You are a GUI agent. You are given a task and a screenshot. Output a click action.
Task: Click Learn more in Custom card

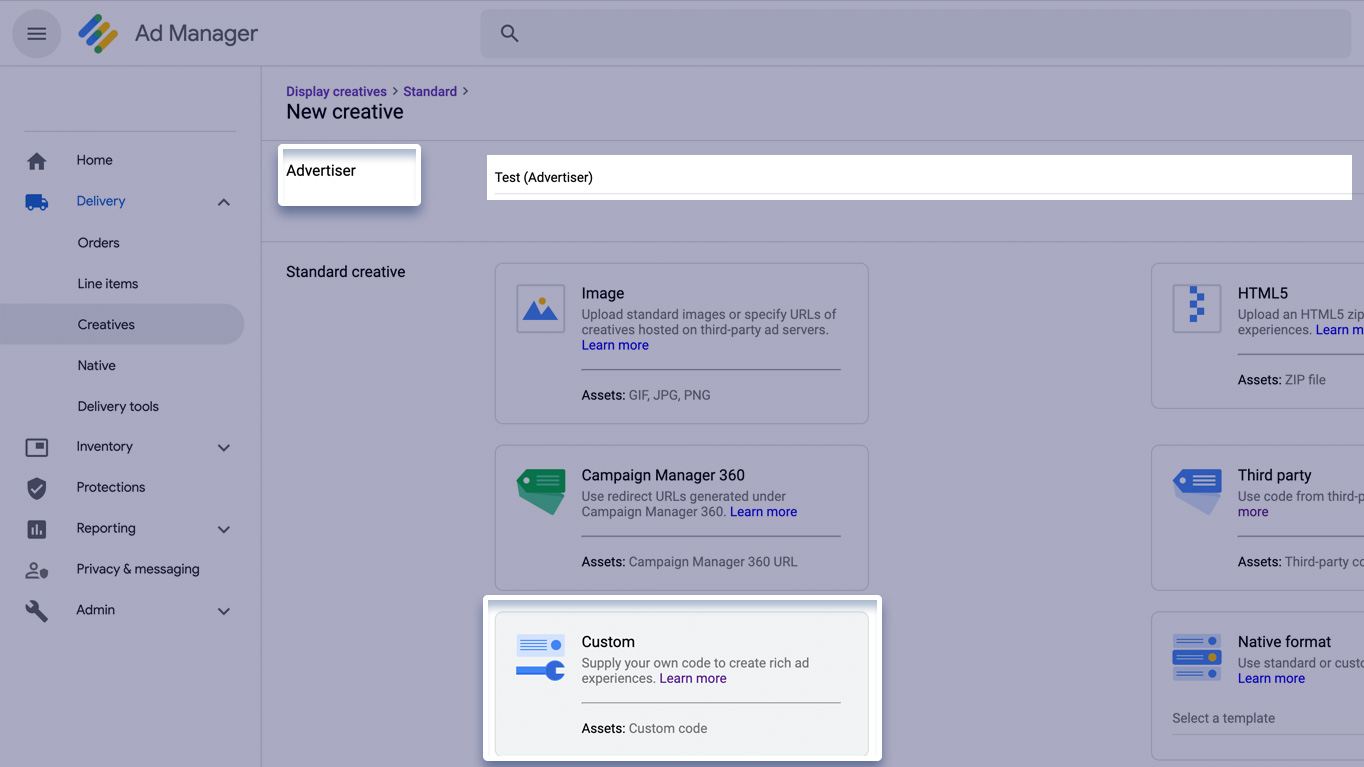click(x=693, y=679)
